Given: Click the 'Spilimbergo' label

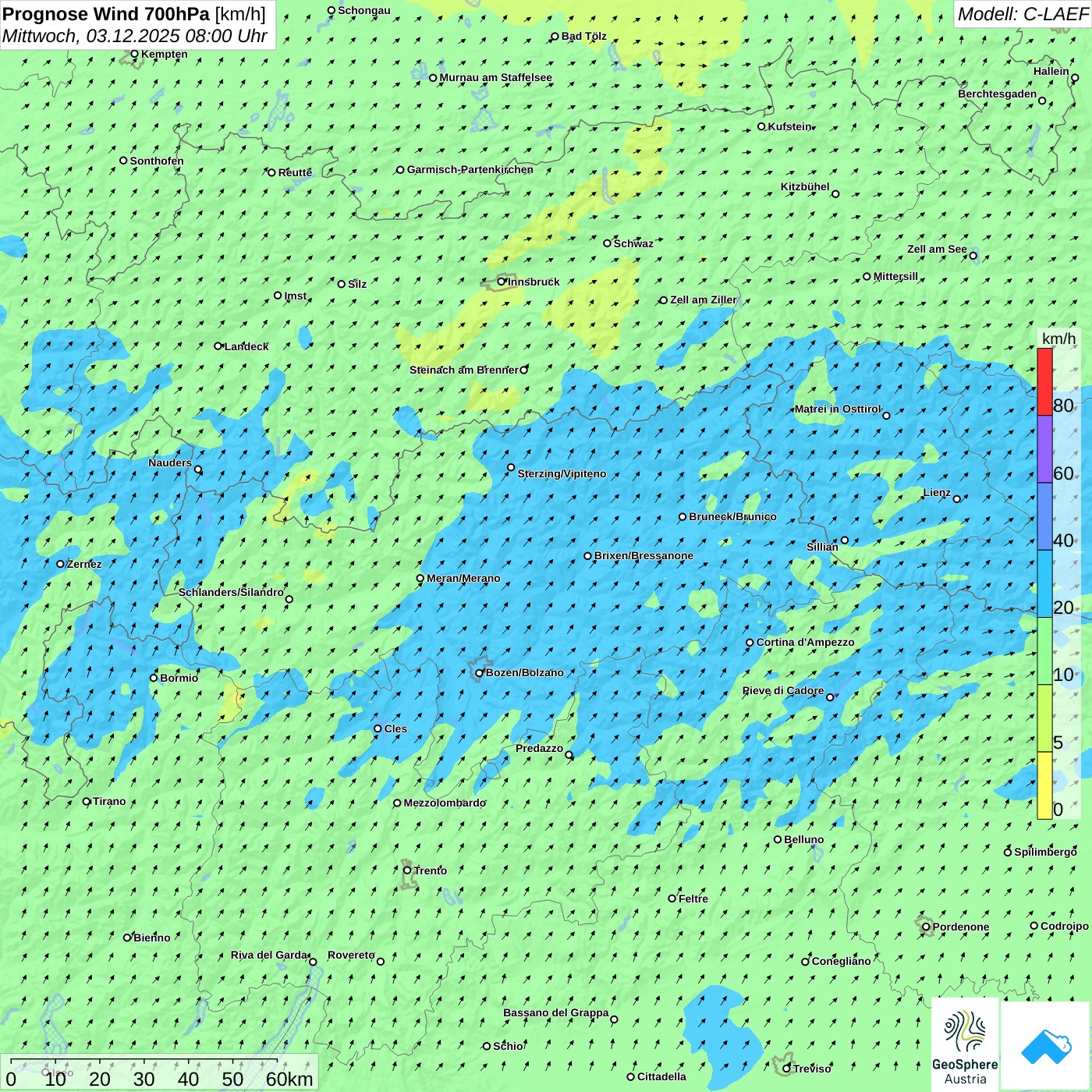Looking at the screenshot, I should [1045, 852].
